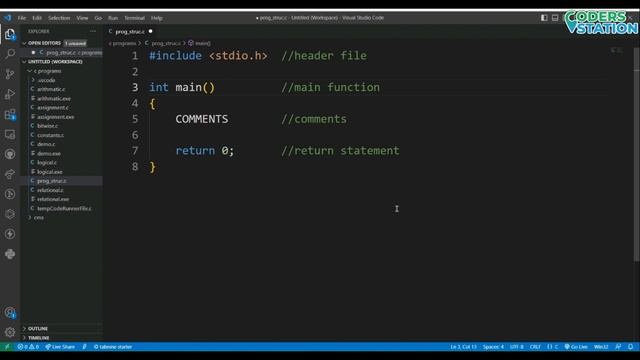640x360 pixels.
Task: Change Spaces: 4 indentation setting
Action: click(493, 347)
